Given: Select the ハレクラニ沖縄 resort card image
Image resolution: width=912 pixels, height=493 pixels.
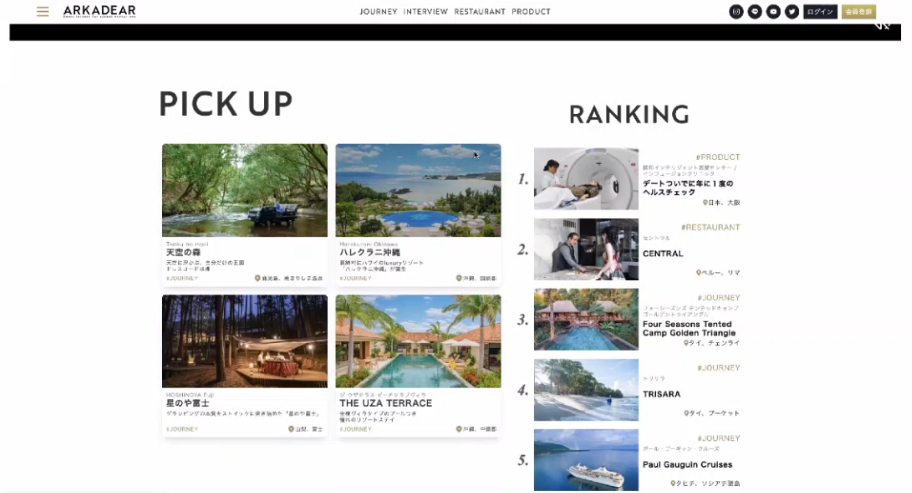Looking at the screenshot, I should pos(418,190).
